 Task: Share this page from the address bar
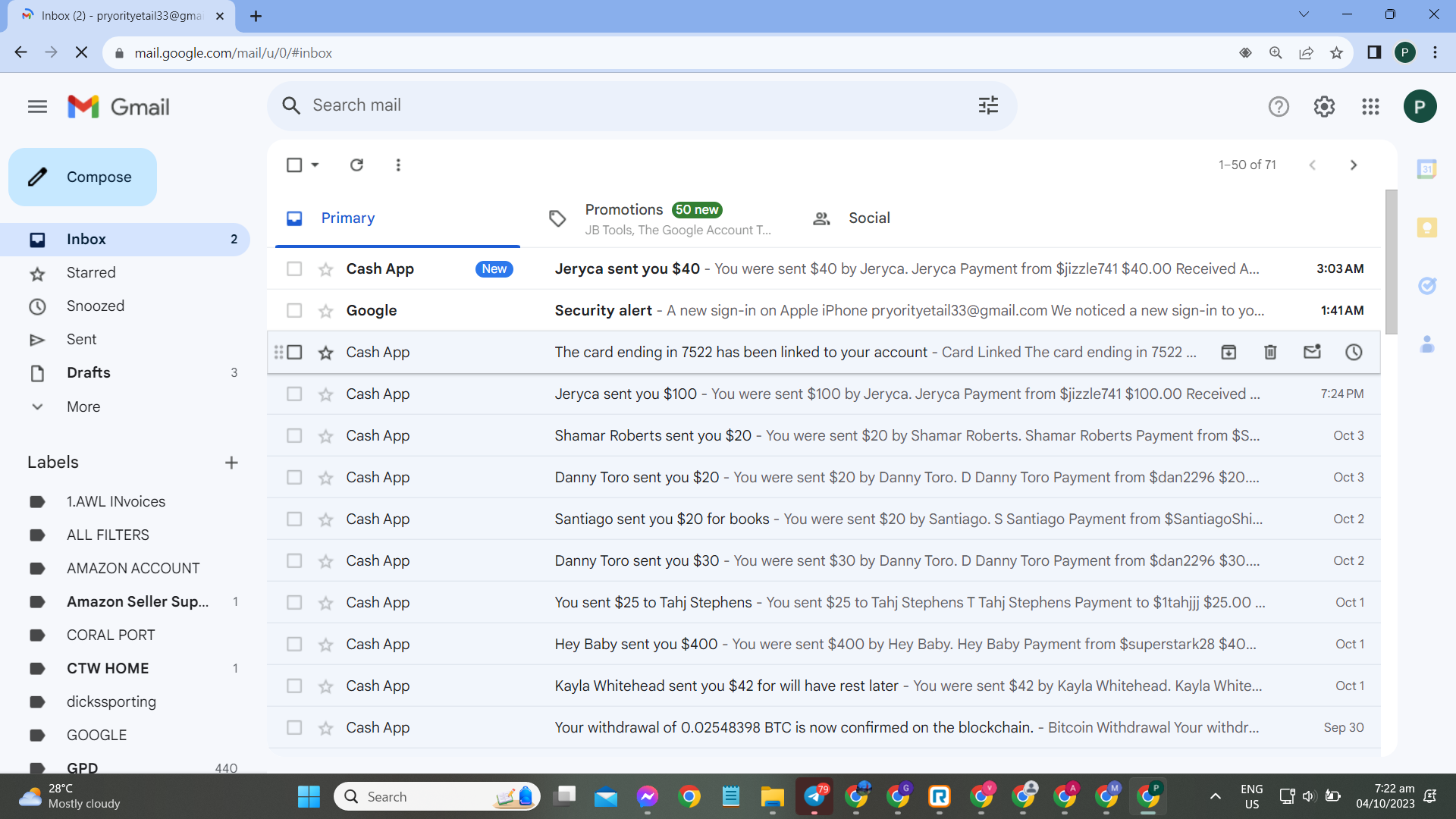pyautogui.click(x=1306, y=53)
